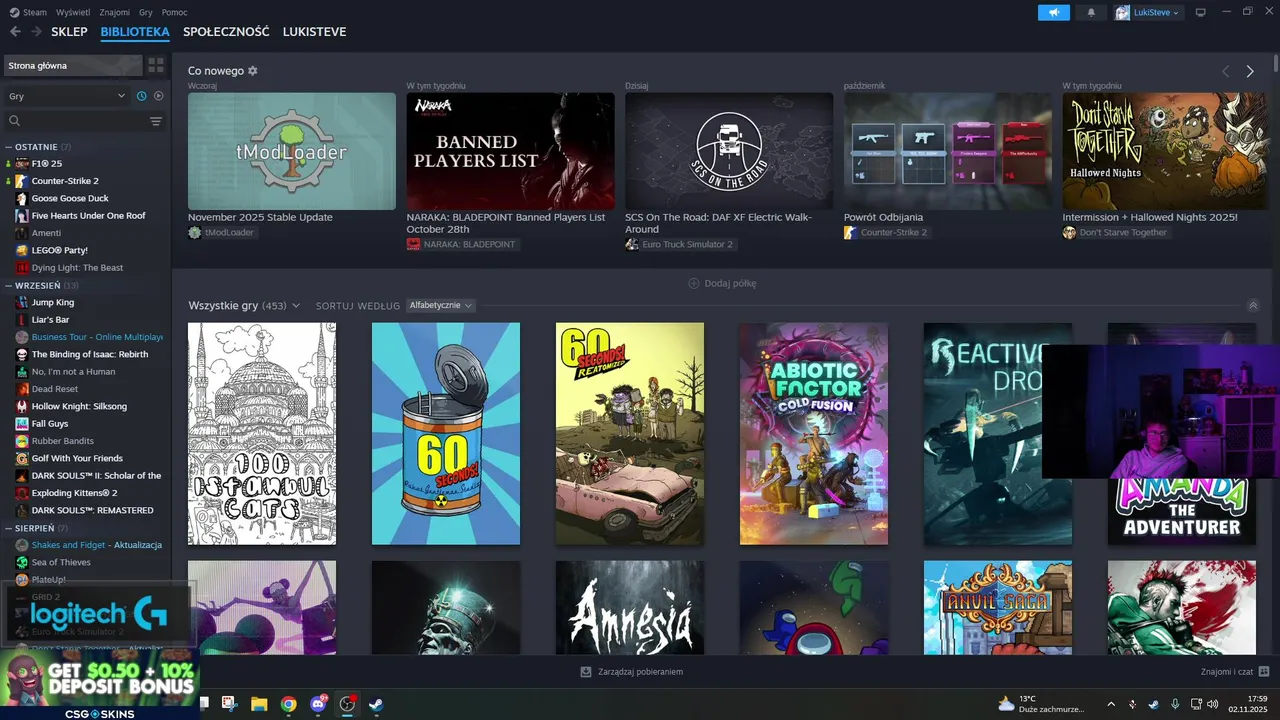
Task: Toggle ready-to-play filter icon
Action: click(158, 96)
